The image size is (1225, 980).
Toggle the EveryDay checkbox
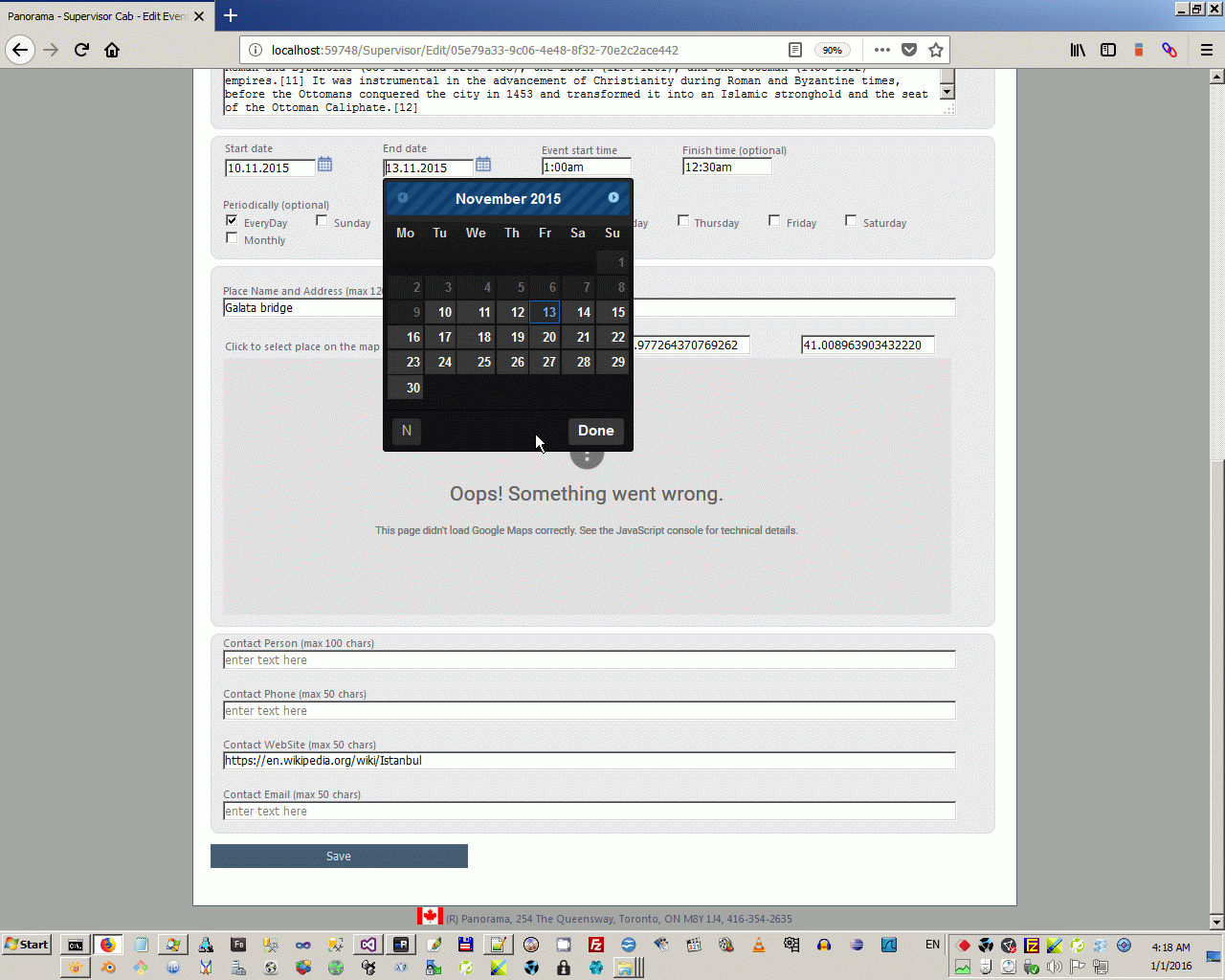232,220
